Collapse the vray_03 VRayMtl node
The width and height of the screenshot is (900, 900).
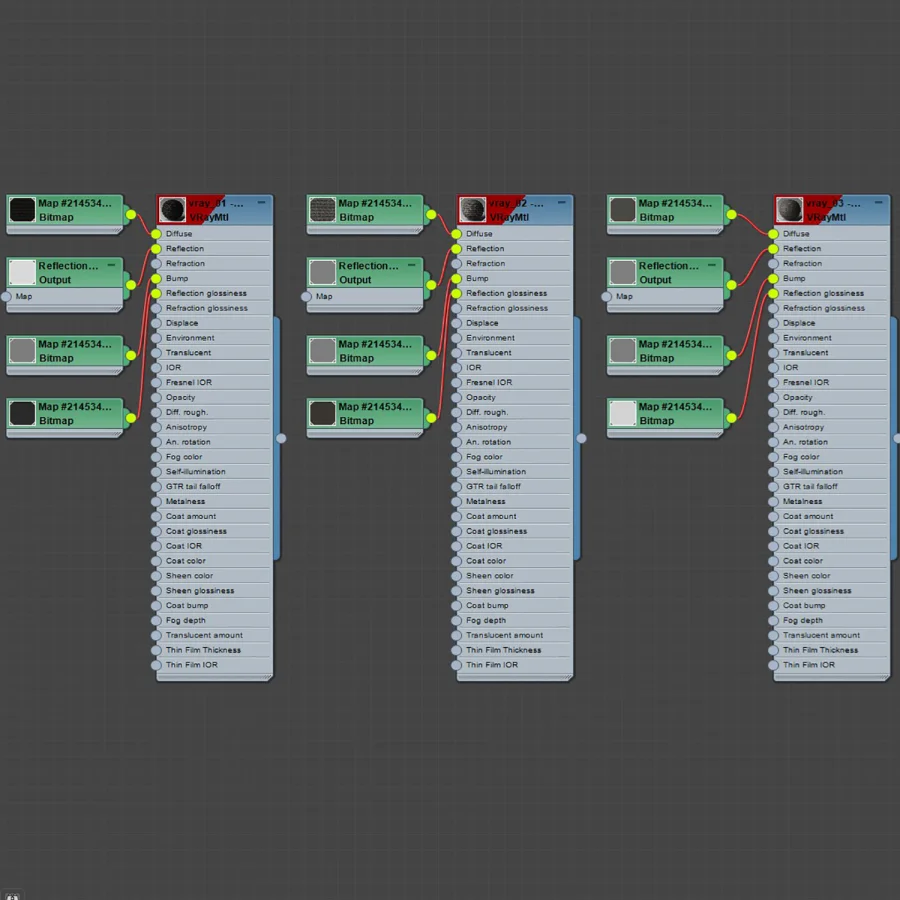click(x=879, y=203)
